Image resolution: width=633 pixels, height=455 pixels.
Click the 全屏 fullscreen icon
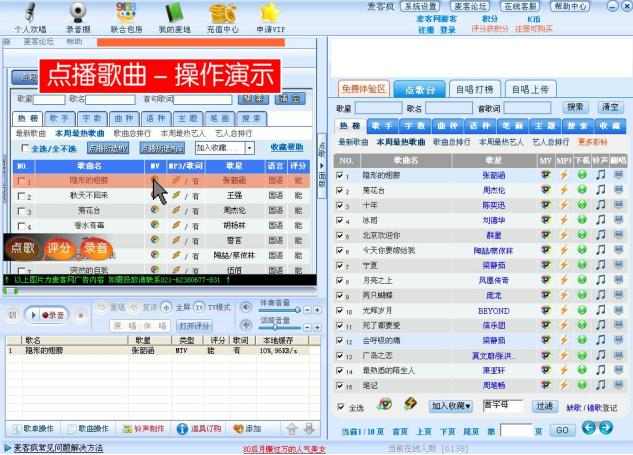pyautogui.click(x=166, y=308)
